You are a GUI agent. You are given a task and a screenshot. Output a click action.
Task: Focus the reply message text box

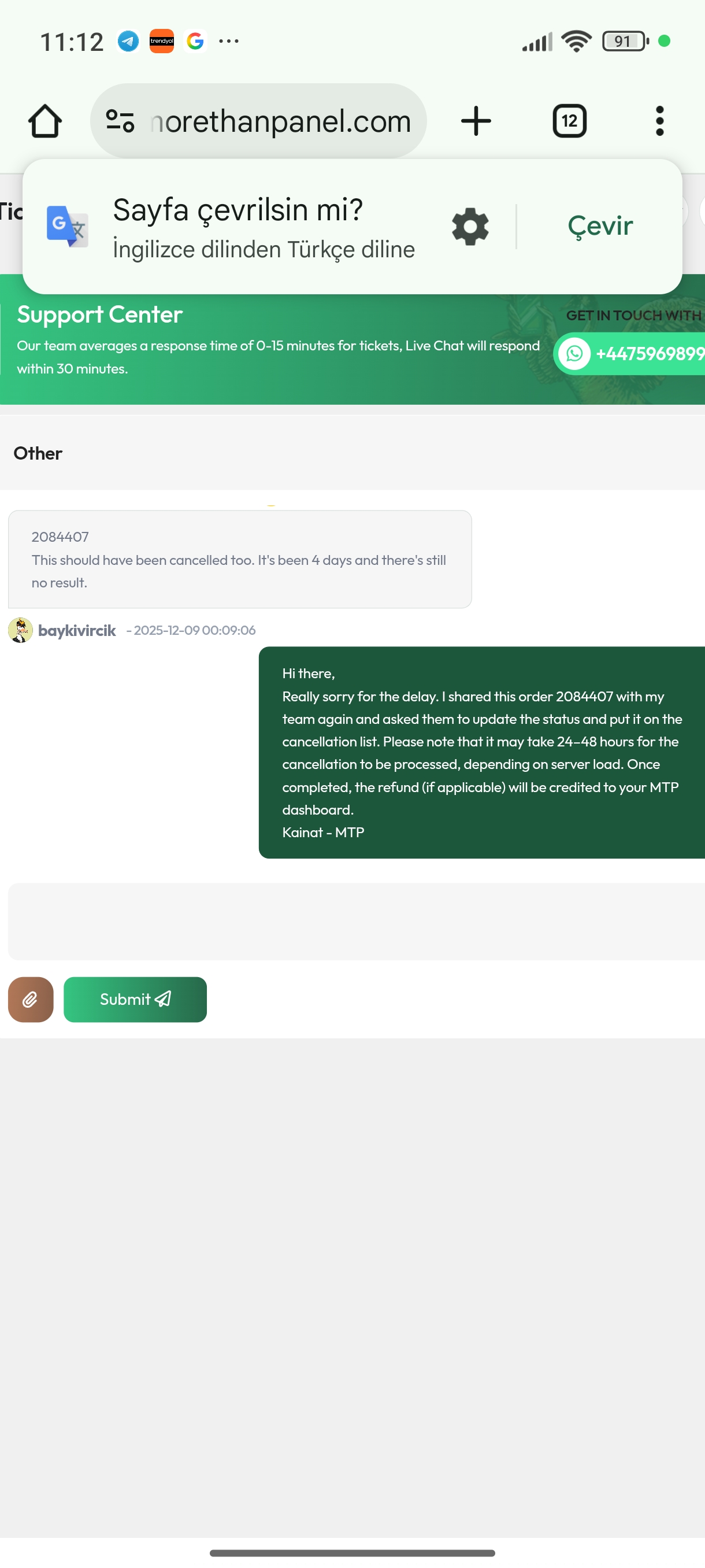[357, 922]
